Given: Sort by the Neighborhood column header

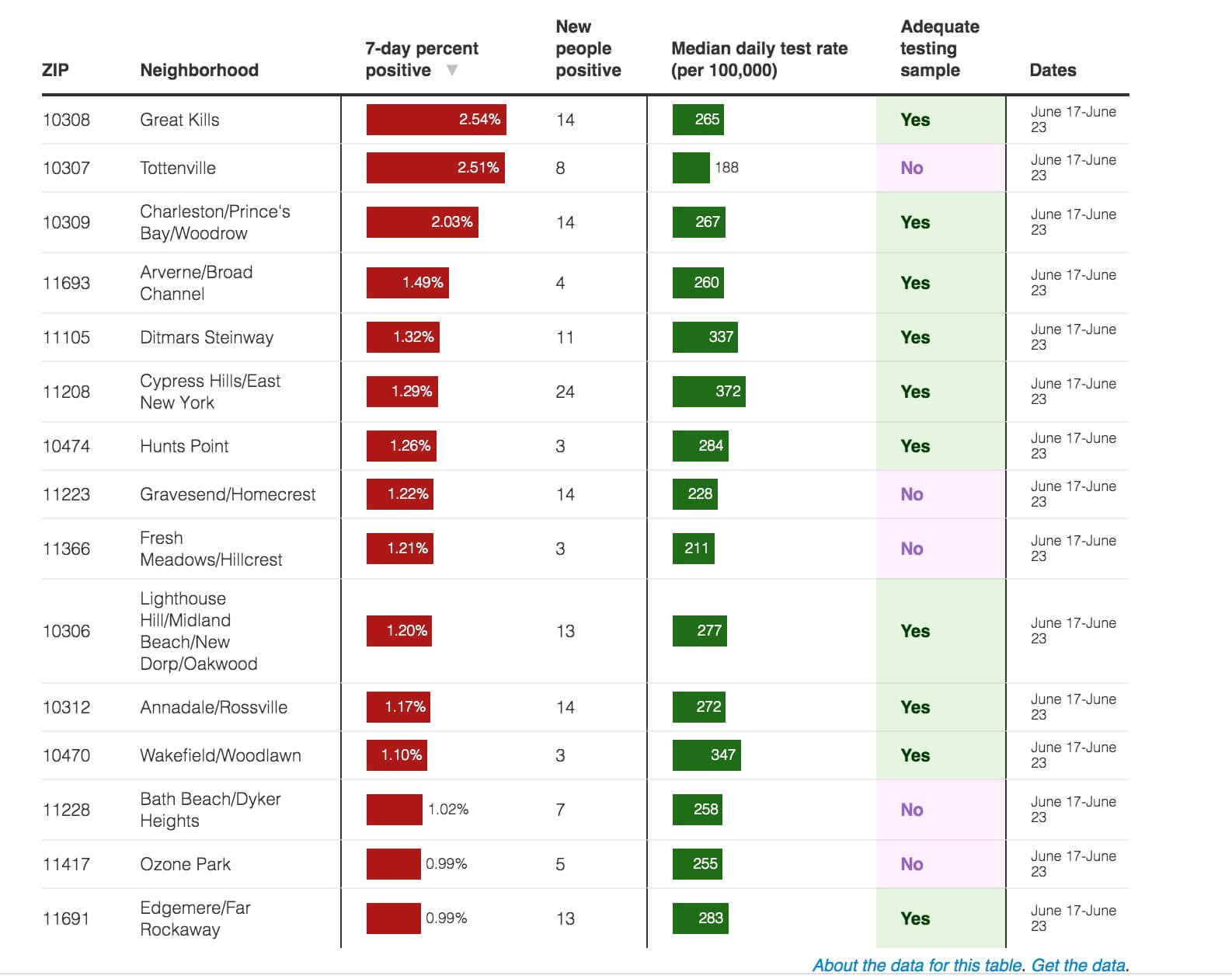Looking at the screenshot, I should coord(199,71).
